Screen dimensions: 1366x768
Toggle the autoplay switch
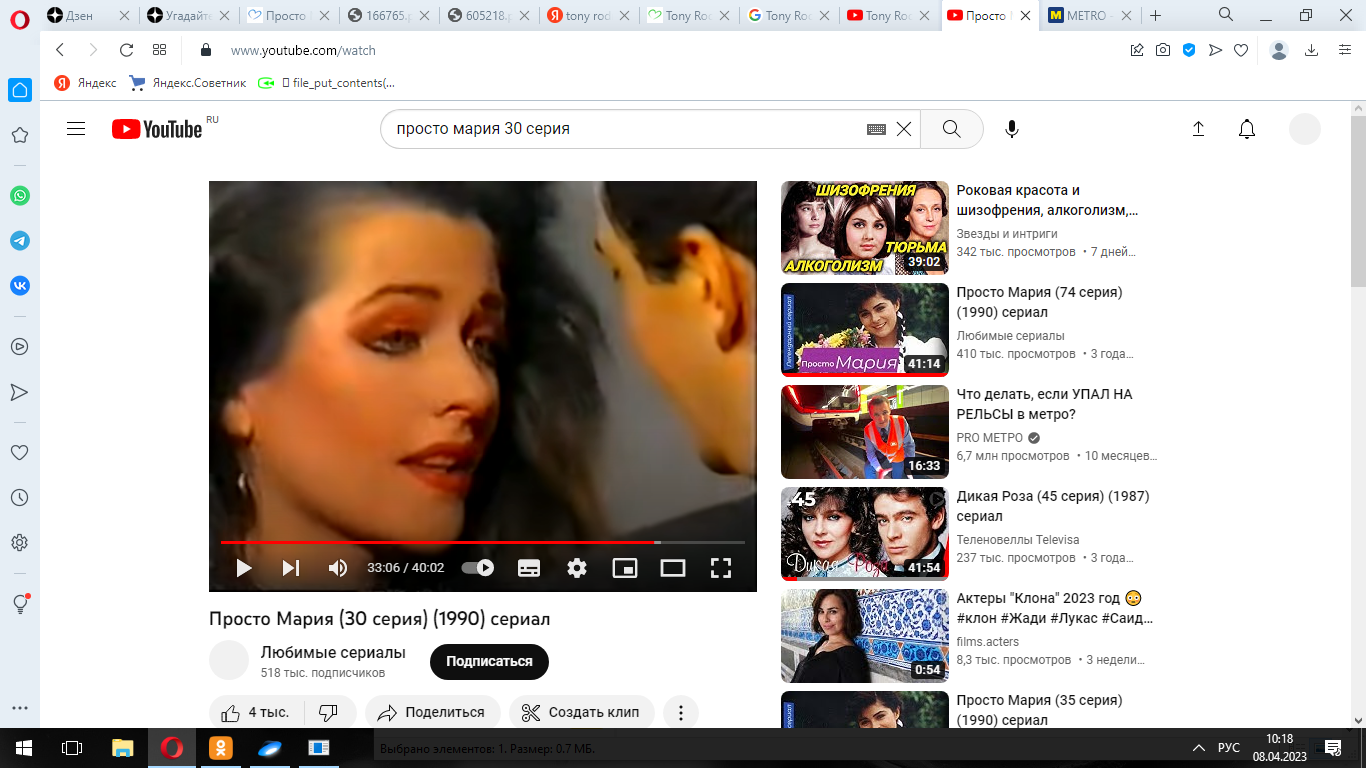478,568
